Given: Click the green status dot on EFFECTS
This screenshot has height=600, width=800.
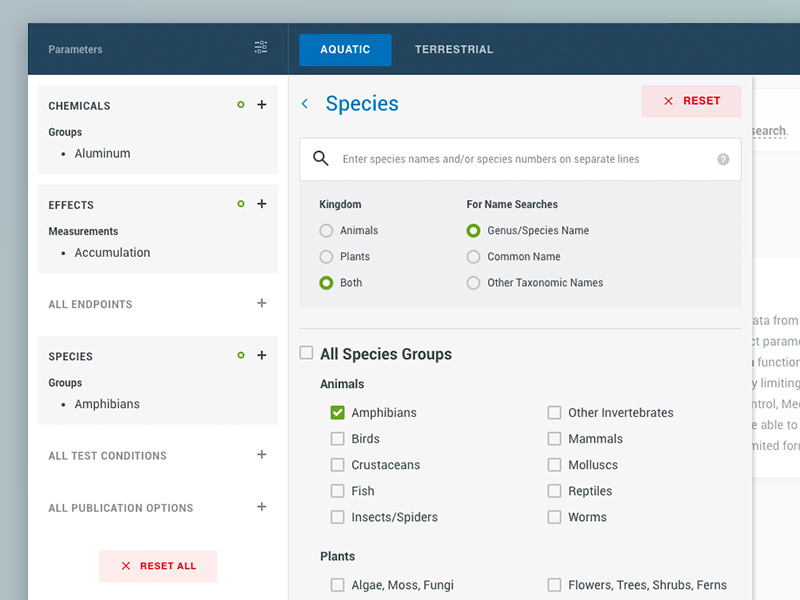Looking at the screenshot, I should [x=241, y=204].
